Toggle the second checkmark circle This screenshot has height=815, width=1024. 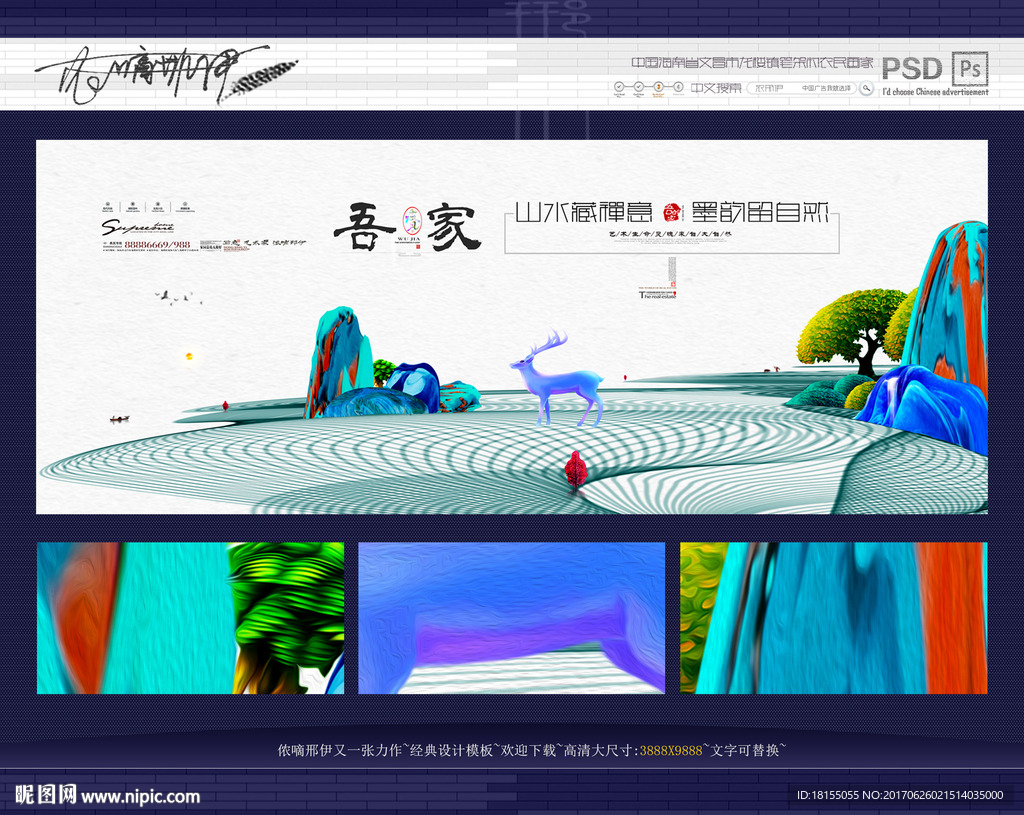coord(638,86)
